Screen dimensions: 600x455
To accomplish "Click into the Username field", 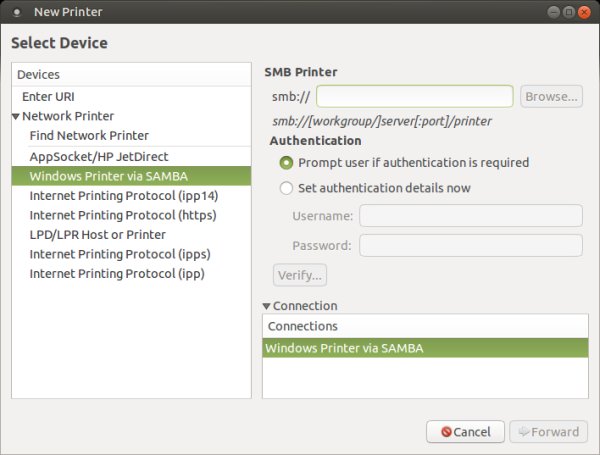I will point(471,216).
